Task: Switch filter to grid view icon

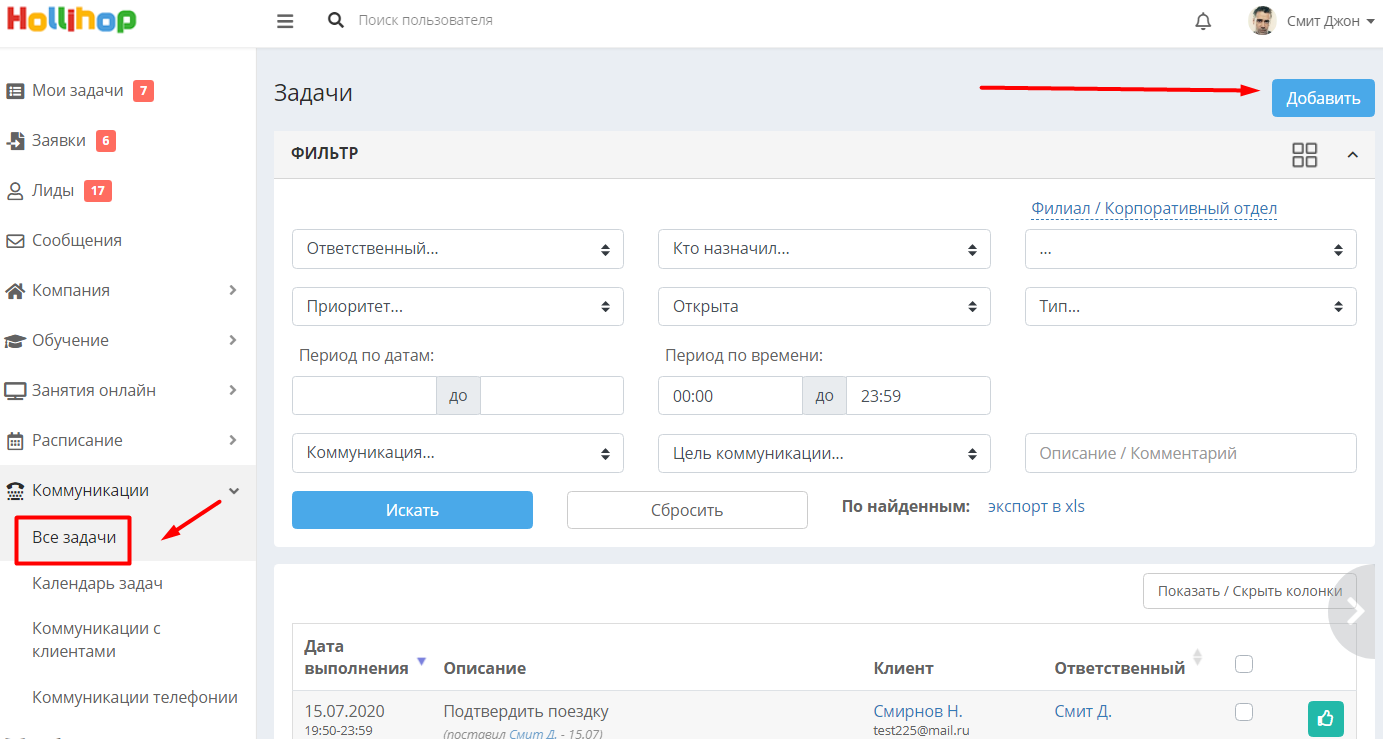Action: click(x=1305, y=155)
